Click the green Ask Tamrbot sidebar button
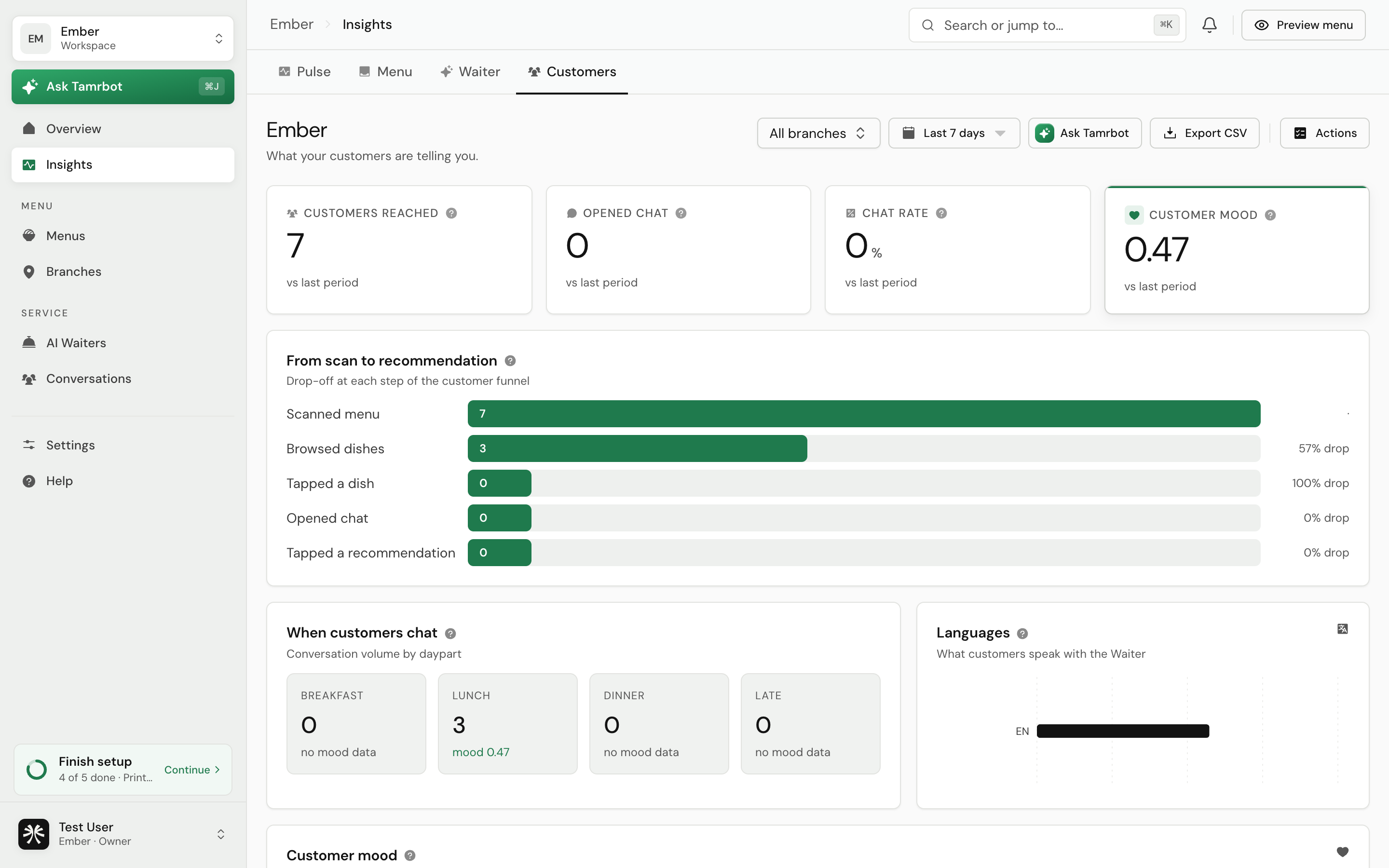 pos(123,87)
